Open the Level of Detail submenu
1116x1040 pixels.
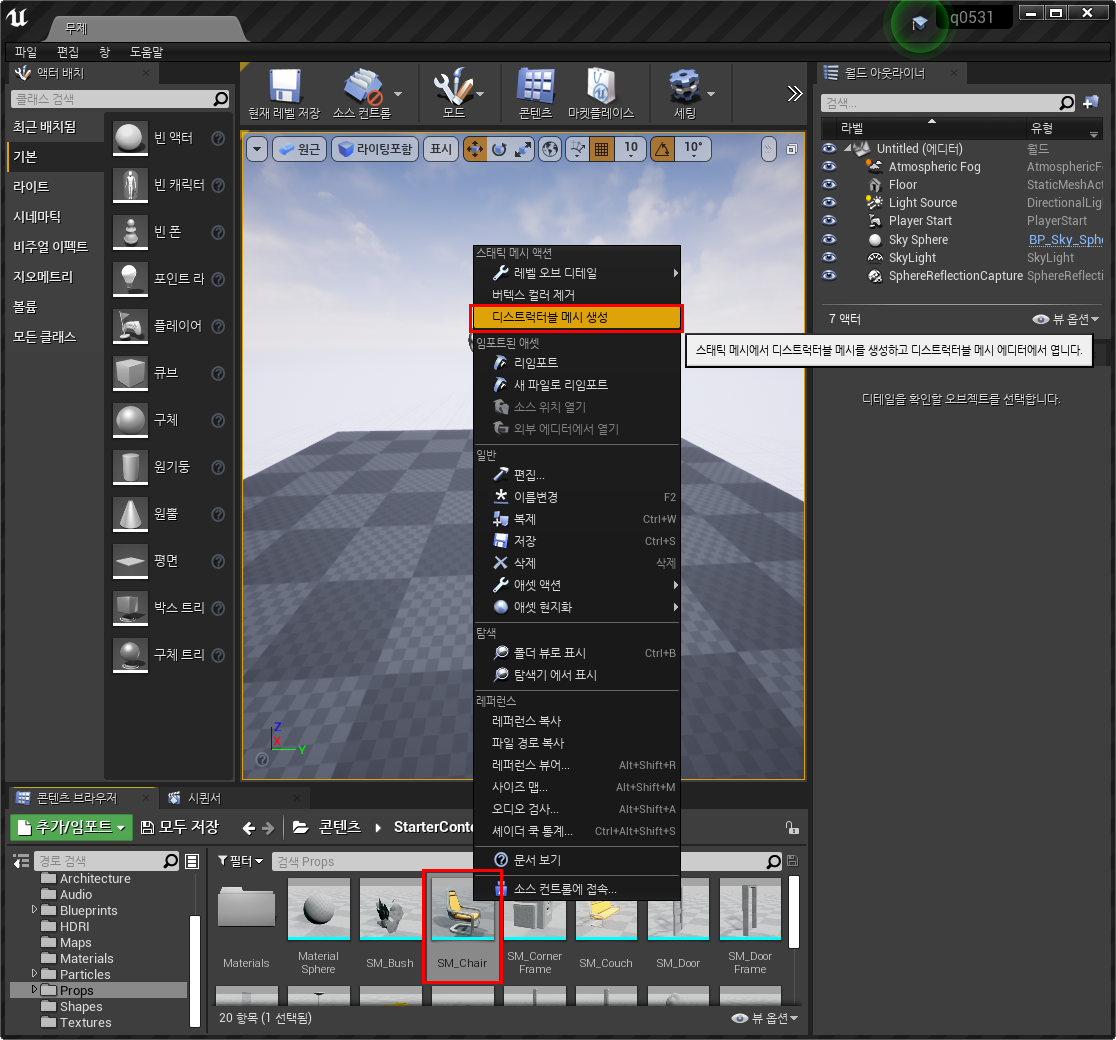(x=577, y=273)
